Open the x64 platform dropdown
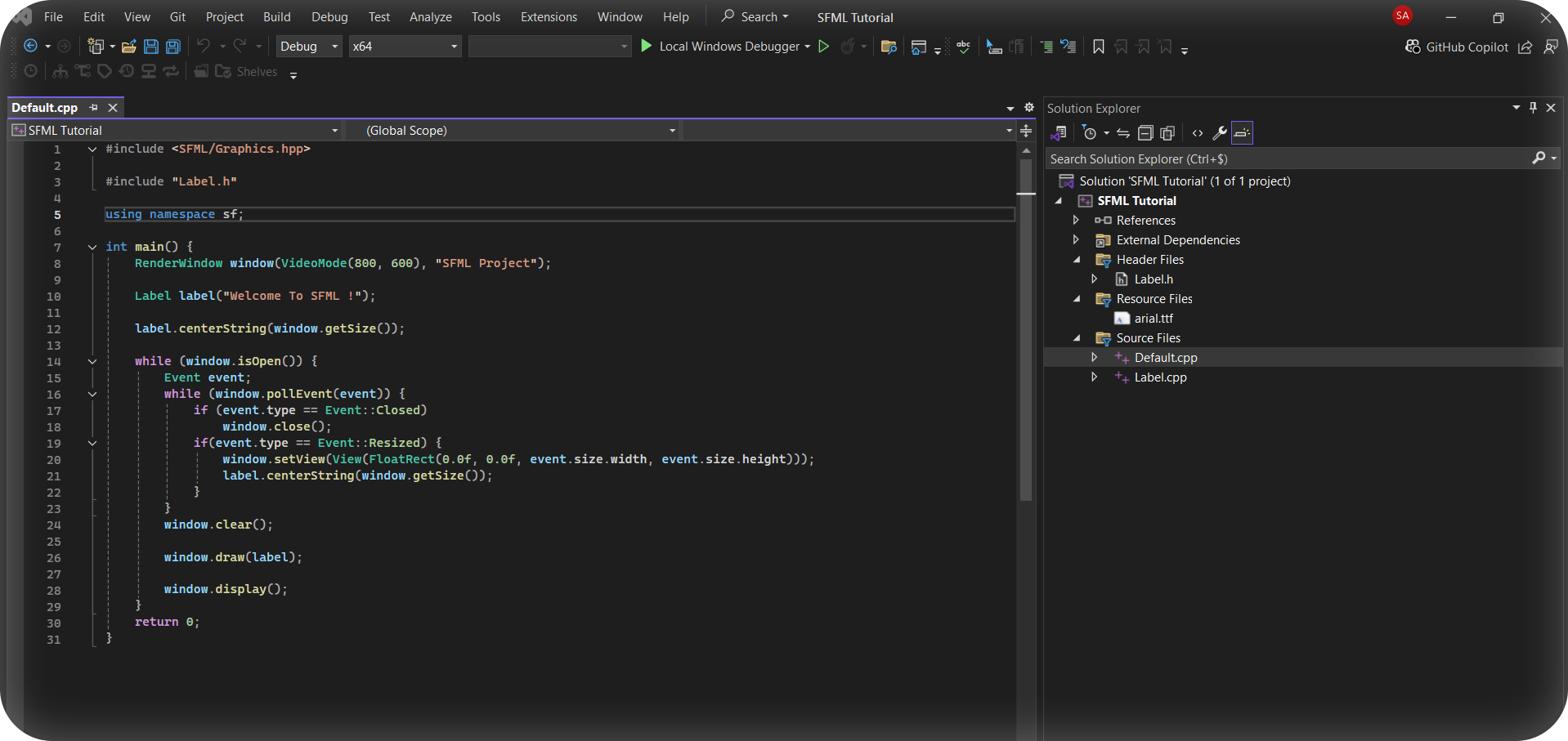 click(405, 47)
